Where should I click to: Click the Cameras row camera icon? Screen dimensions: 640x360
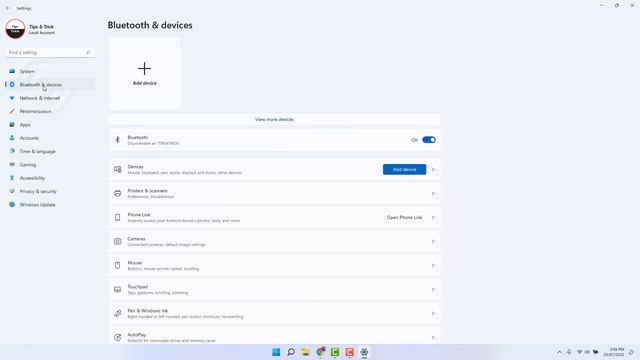[118, 241]
